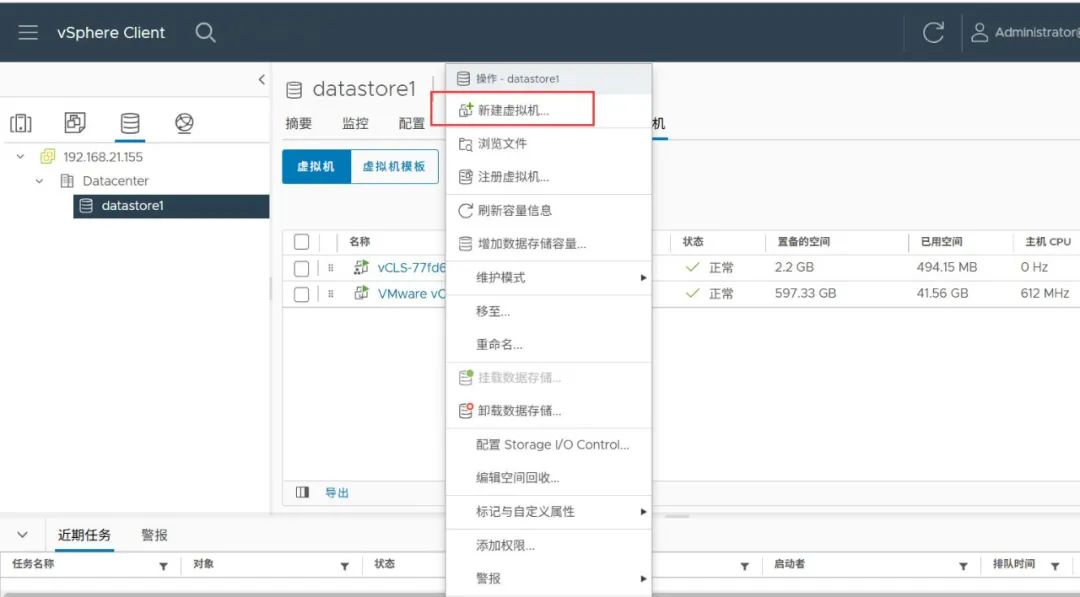1080x597 pixels.
Task: Refresh the vSphere Client view
Action: (x=933, y=32)
